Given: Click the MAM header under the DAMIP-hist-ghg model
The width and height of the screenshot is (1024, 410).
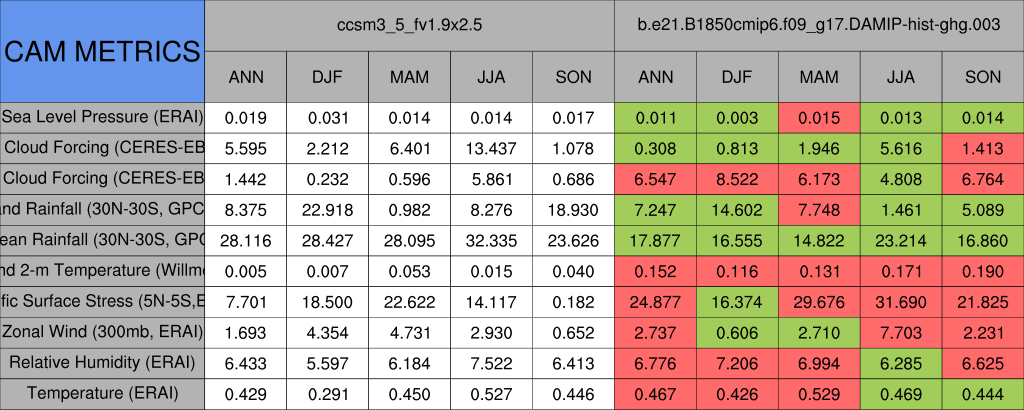Looking at the screenshot, I should 819,77.
